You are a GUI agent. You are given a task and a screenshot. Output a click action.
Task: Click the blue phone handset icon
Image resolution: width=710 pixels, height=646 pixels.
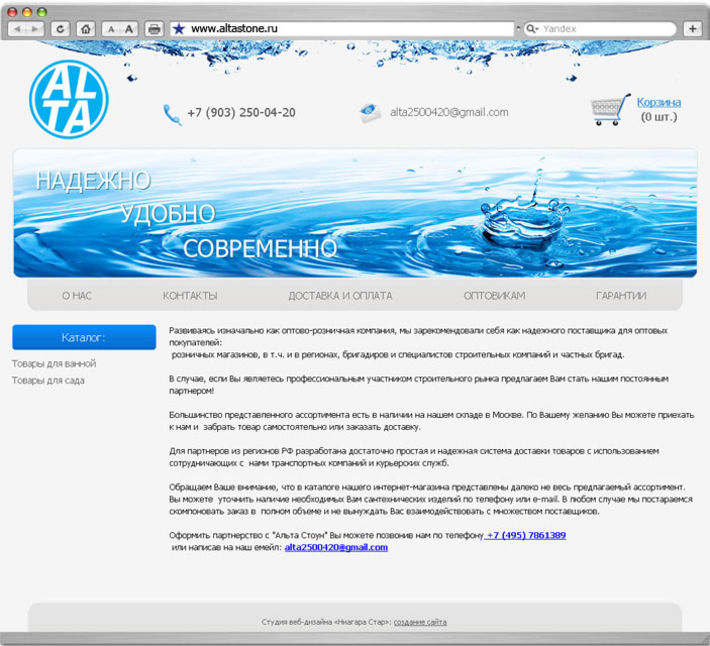click(172, 114)
